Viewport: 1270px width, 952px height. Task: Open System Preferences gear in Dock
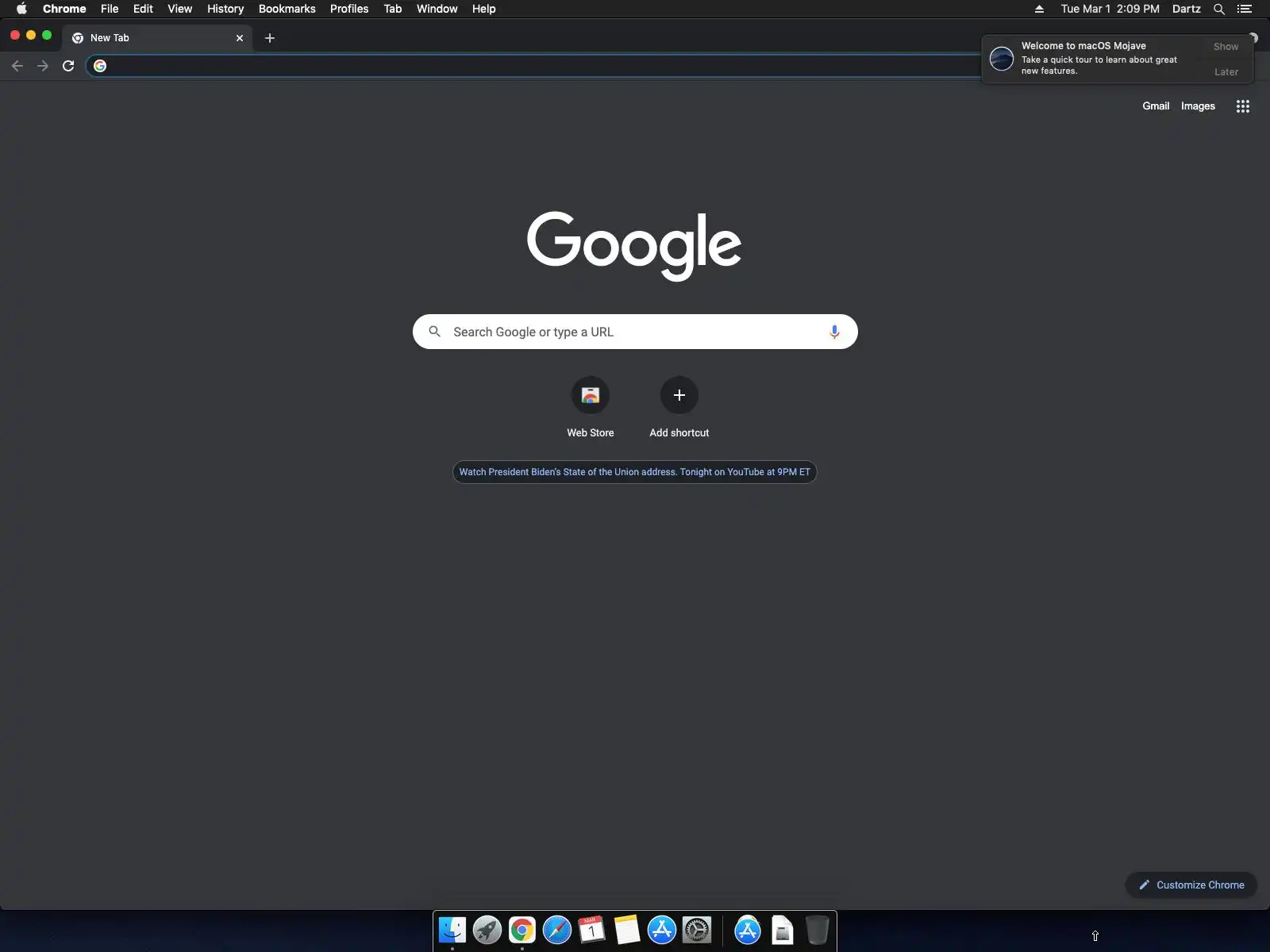[697, 930]
